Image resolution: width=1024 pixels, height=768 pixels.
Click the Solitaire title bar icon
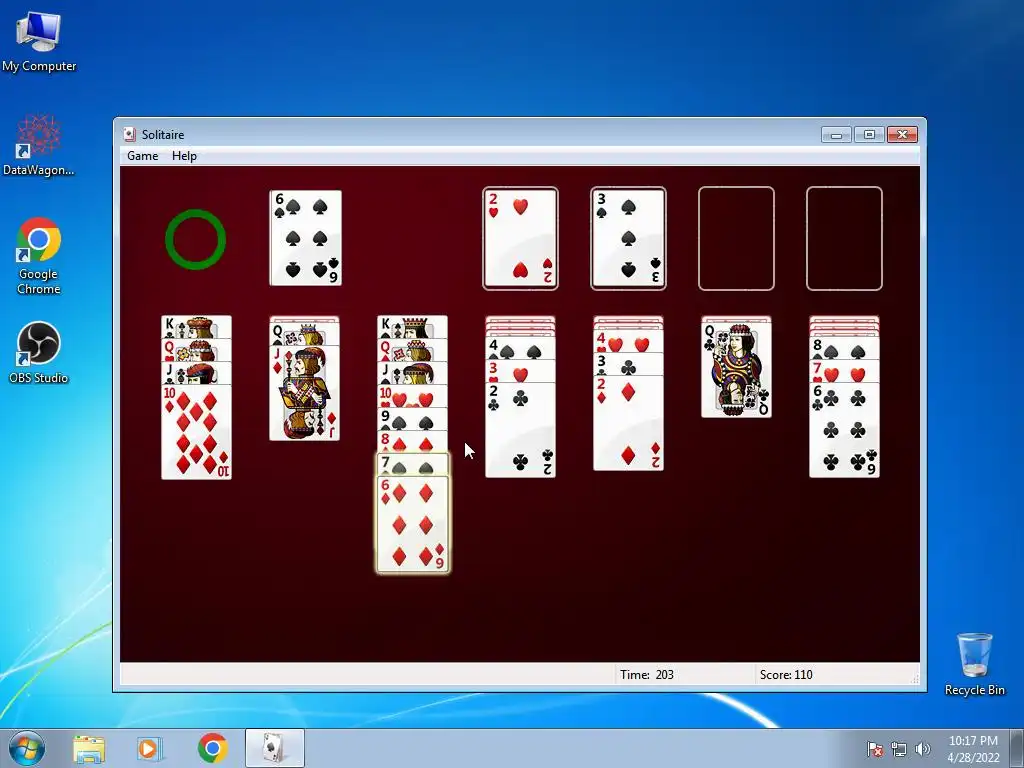(129, 135)
